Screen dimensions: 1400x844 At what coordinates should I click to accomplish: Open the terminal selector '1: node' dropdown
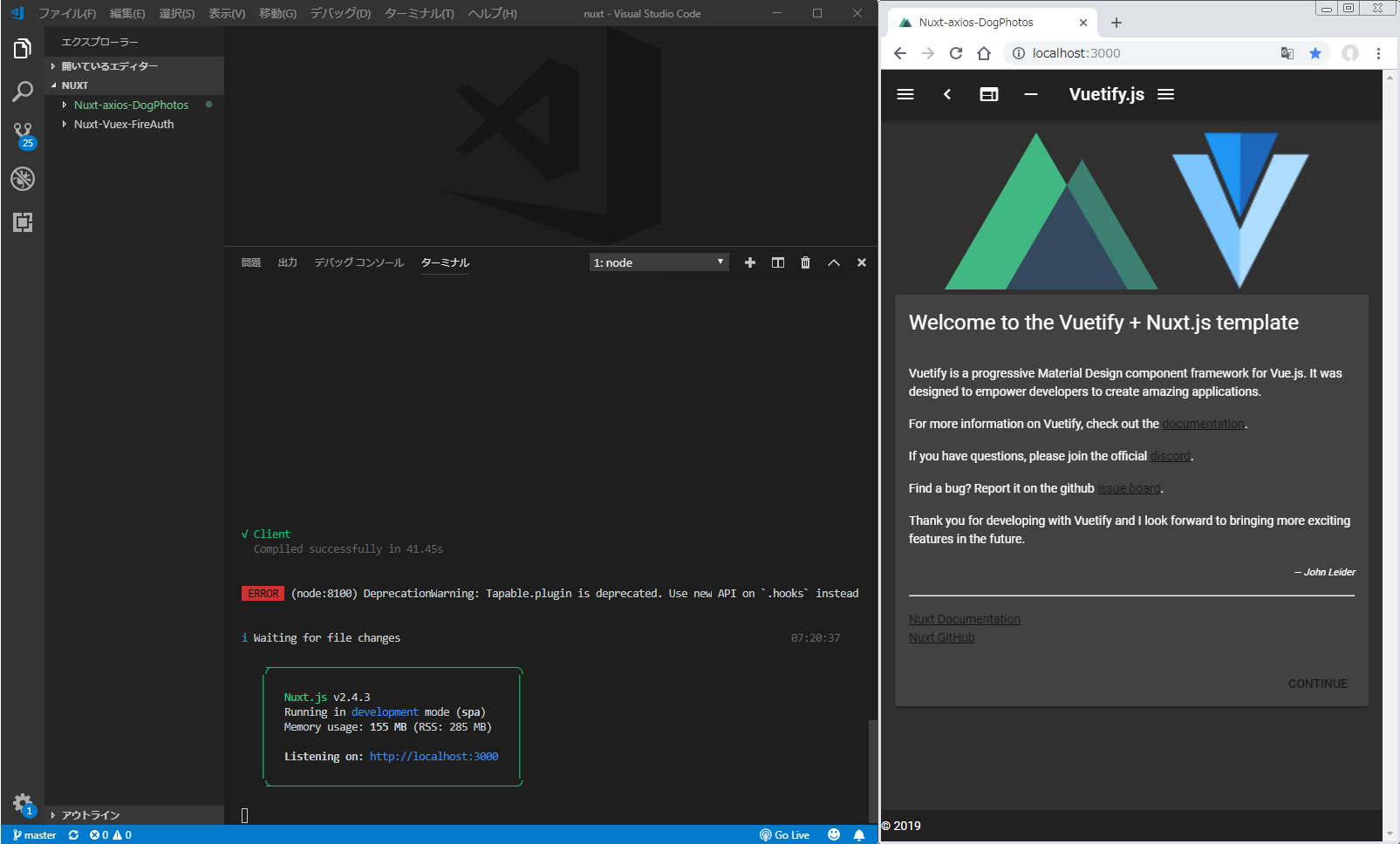[659, 262]
